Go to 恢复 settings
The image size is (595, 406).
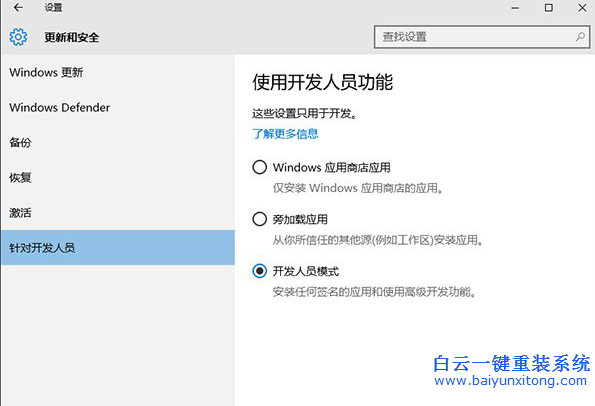pos(118,178)
